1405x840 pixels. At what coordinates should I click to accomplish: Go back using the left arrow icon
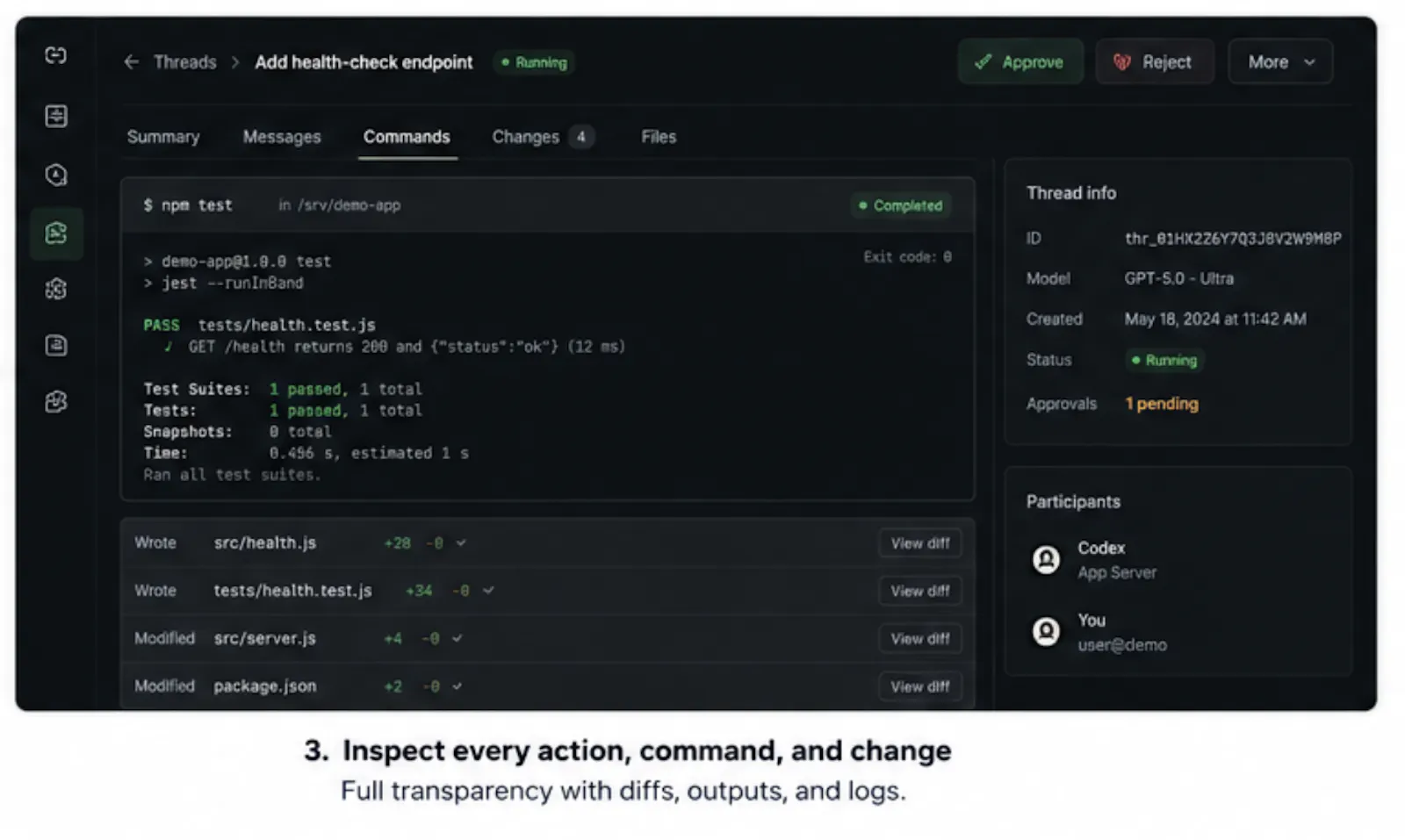[x=132, y=62]
